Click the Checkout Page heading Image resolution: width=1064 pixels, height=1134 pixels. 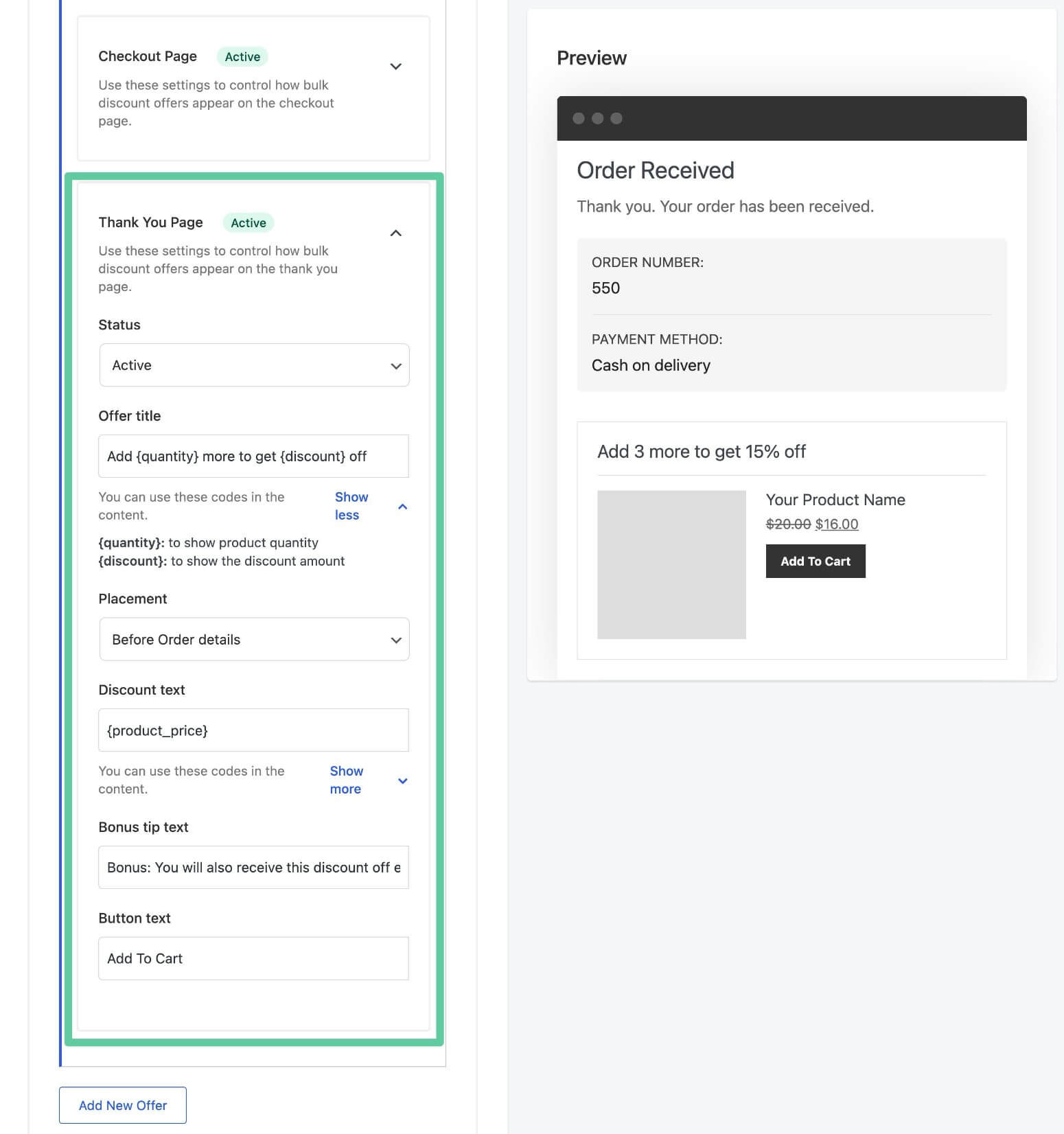148,56
